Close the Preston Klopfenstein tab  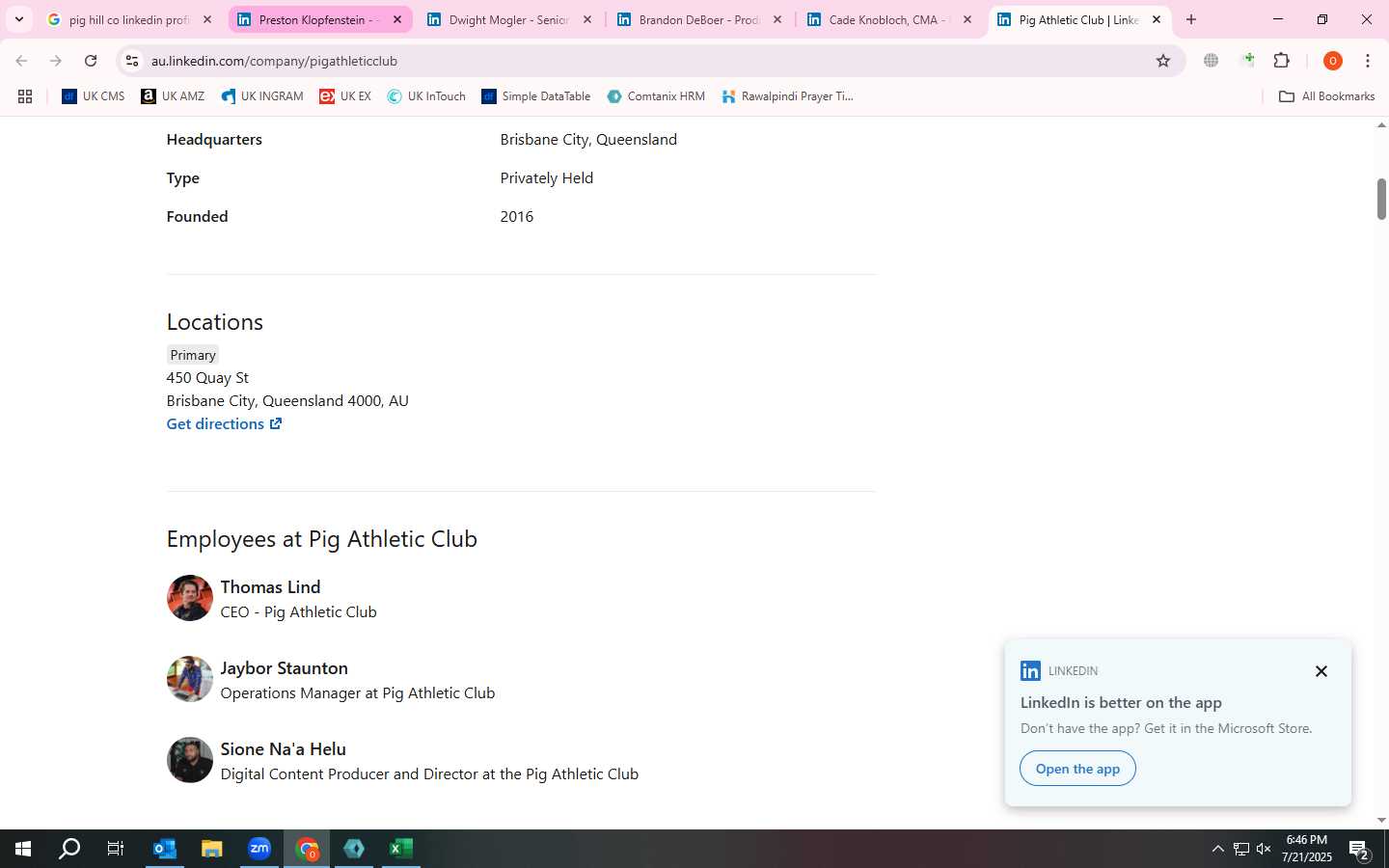point(396,19)
